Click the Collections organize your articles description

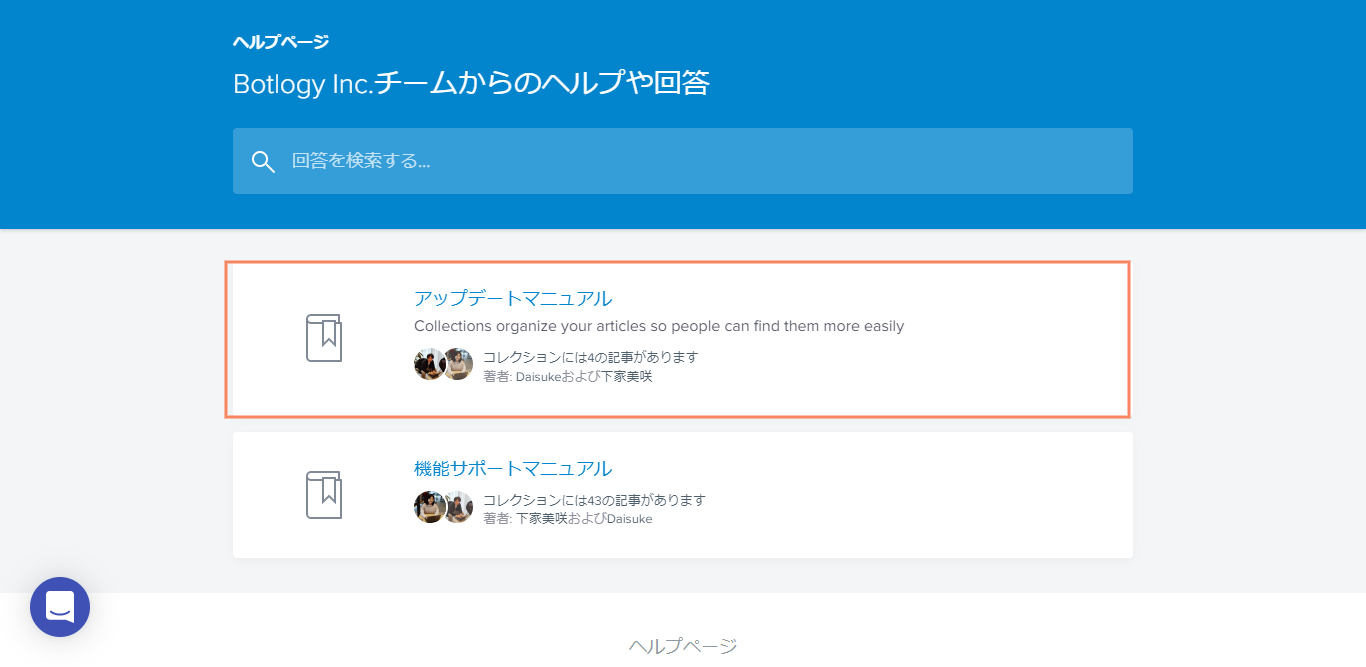point(659,326)
